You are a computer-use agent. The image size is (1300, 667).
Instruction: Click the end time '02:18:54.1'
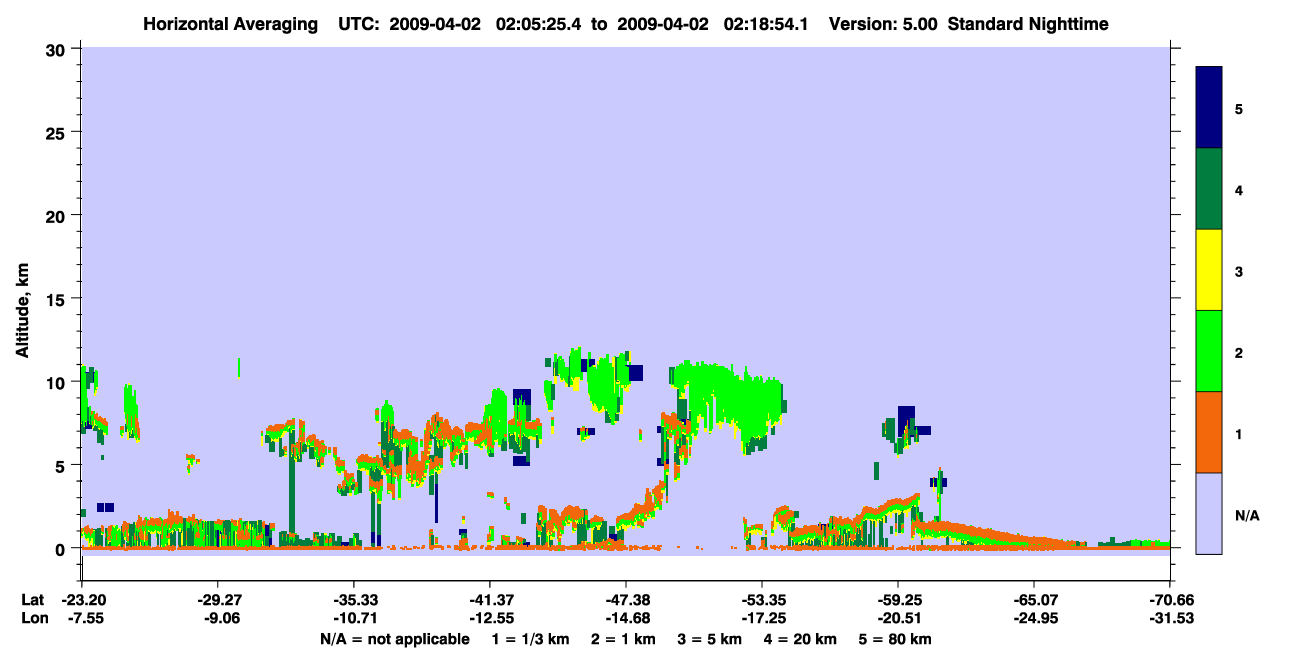click(x=764, y=23)
